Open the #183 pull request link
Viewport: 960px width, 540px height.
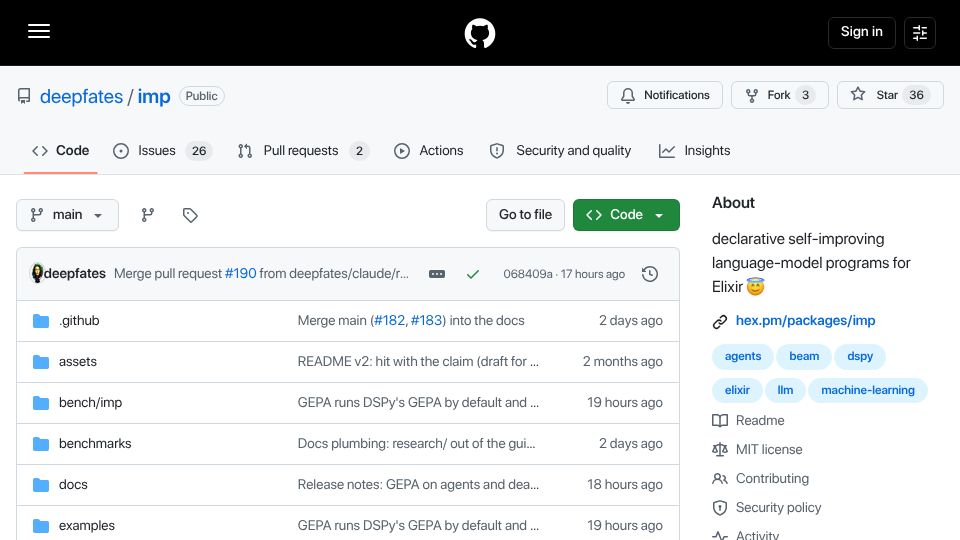(426, 321)
